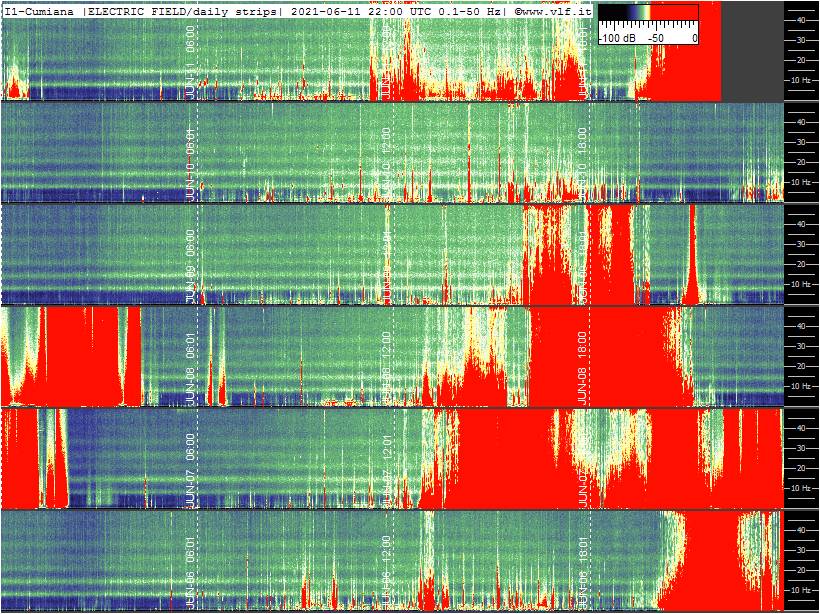The height and width of the screenshot is (614, 820).
Task: Click the gray no-data block in top strip
Action: click(x=753, y=51)
